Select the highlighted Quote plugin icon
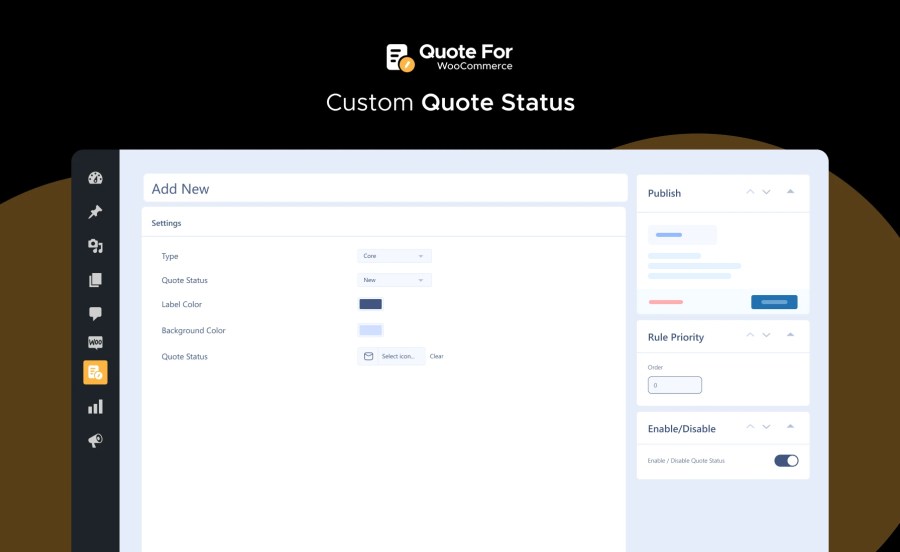The width and height of the screenshot is (900, 552). click(95, 373)
